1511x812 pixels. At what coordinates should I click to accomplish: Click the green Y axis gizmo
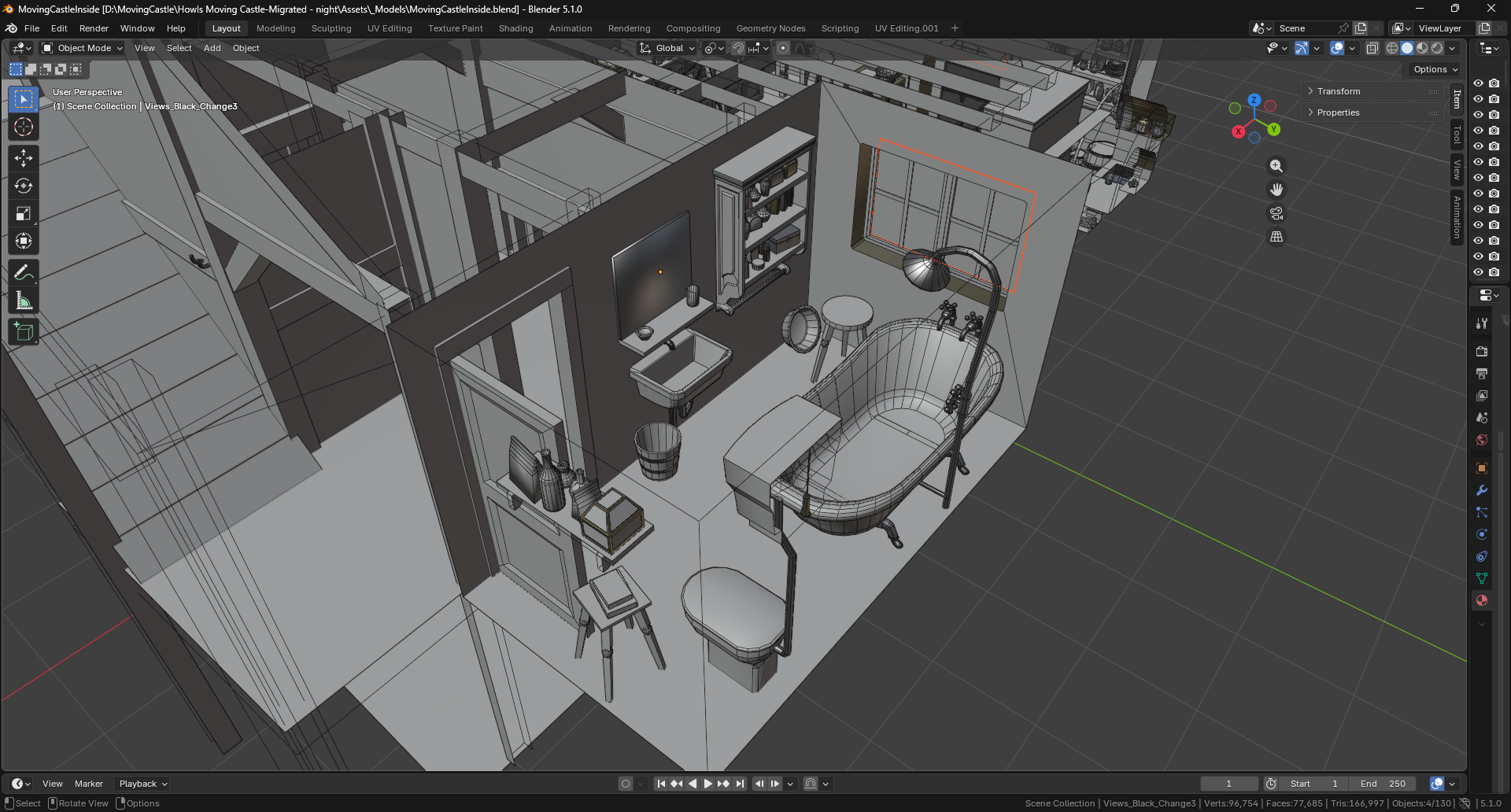pyautogui.click(x=1274, y=129)
